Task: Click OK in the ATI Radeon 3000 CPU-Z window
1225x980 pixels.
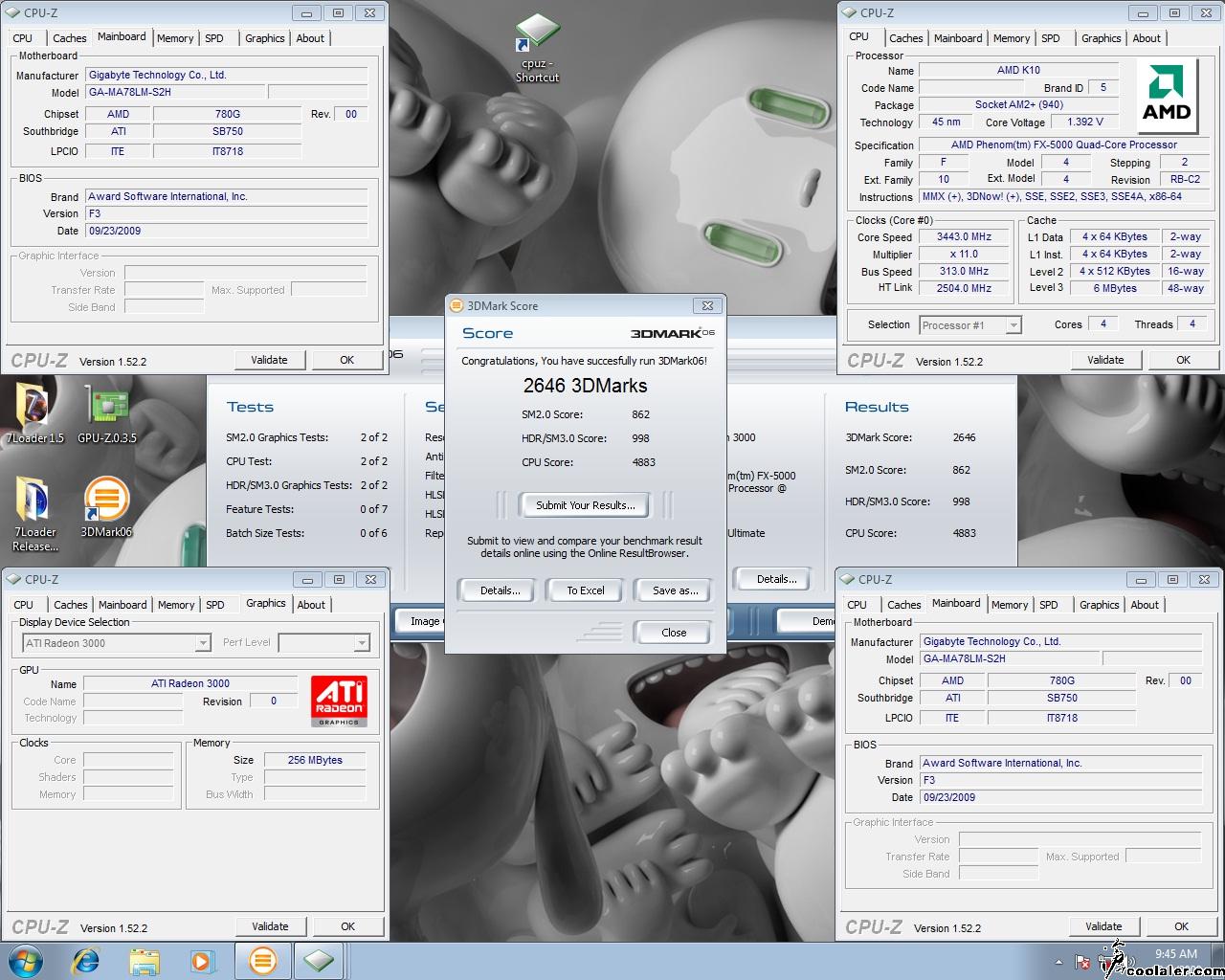Action: 348,926
